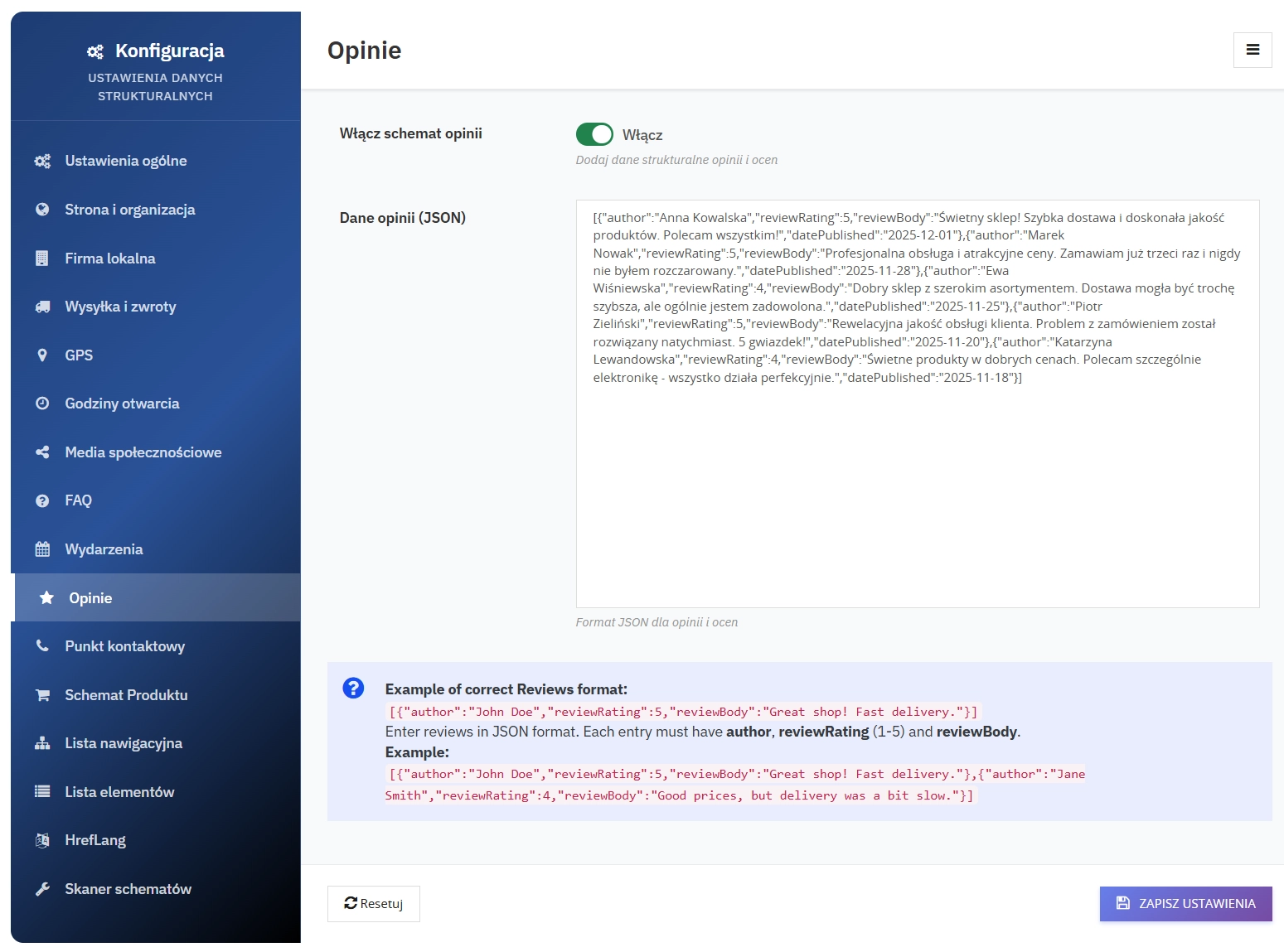Click the clock icon for Godziny otwarcia

[x=42, y=404]
